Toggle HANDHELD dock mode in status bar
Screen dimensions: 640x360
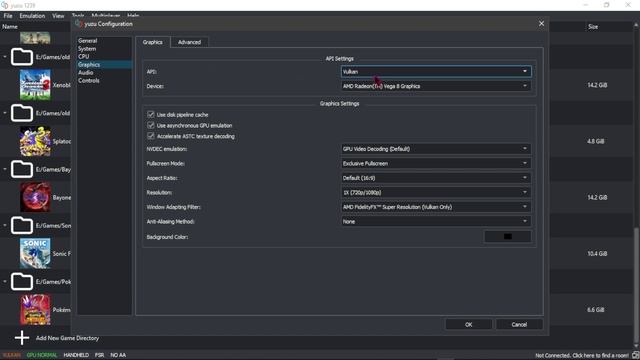[76, 355]
